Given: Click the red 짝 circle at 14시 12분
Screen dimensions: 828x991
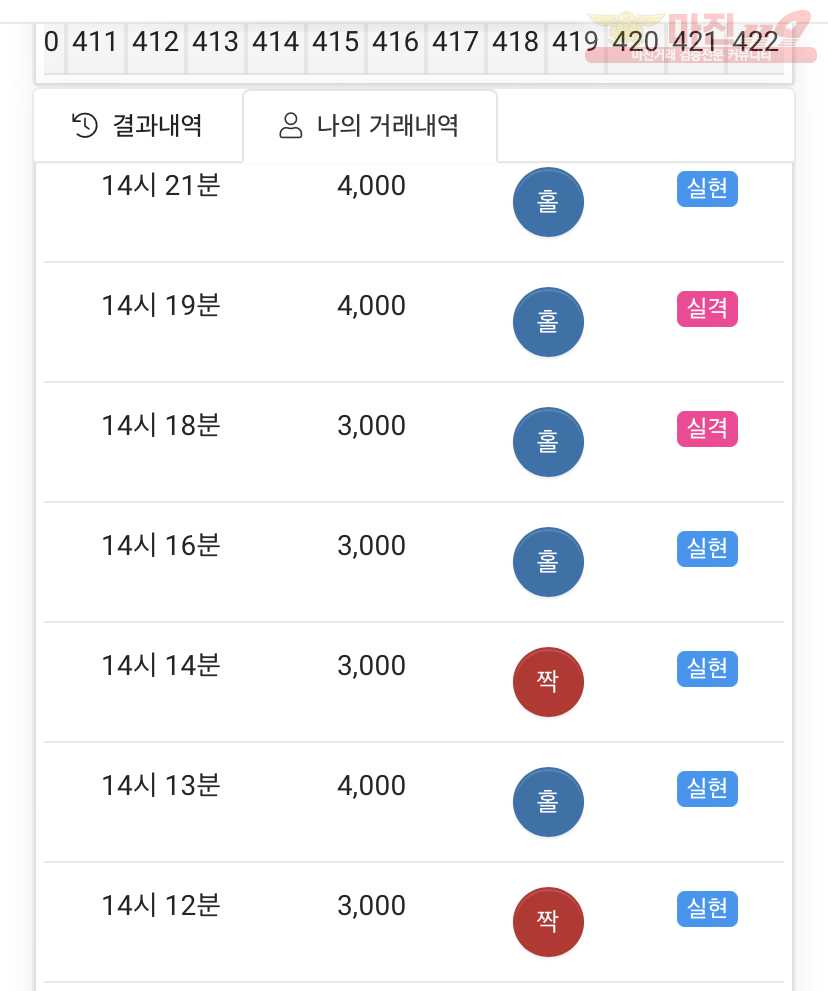Looking at the screenshot, I should pos(548,922).
